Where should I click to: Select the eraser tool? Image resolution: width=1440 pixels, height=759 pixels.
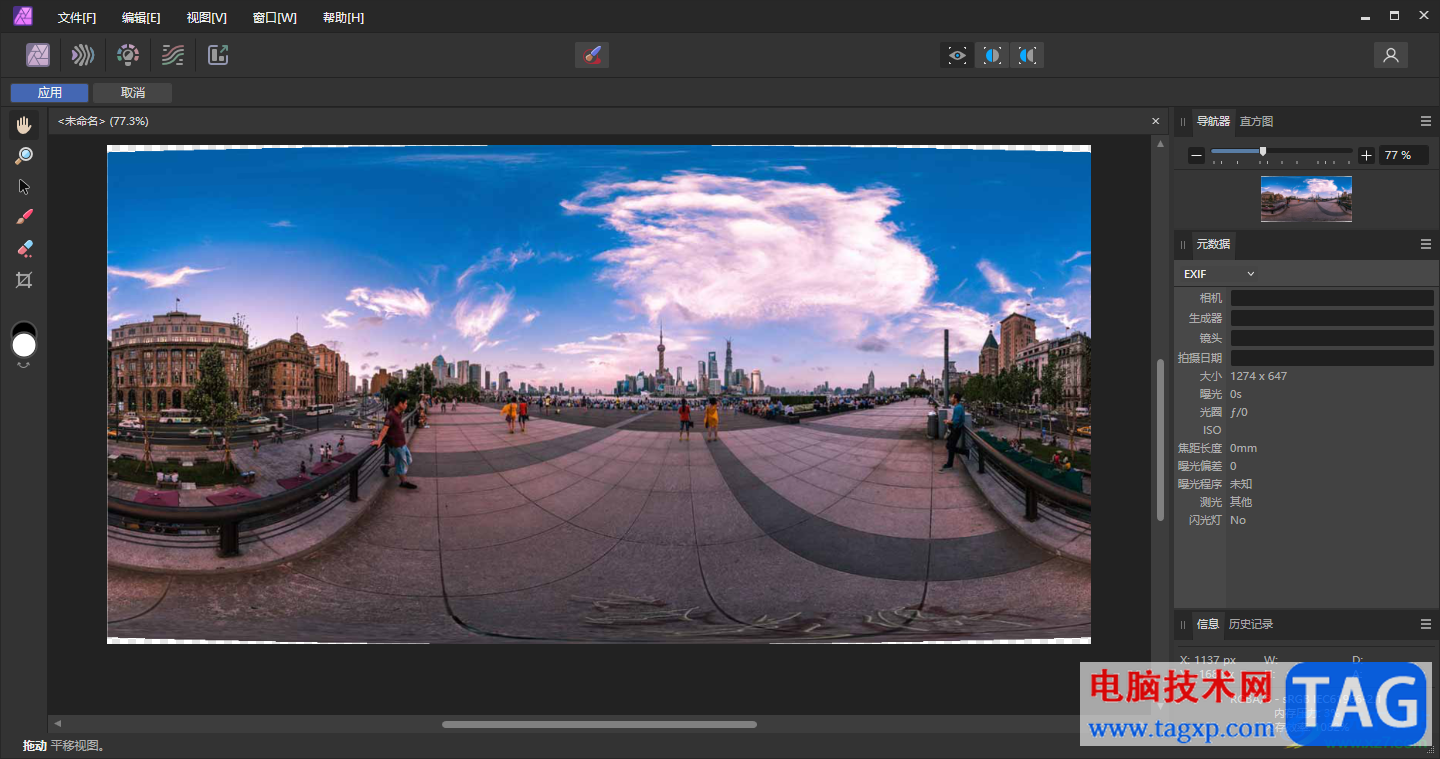click(24, 248)
